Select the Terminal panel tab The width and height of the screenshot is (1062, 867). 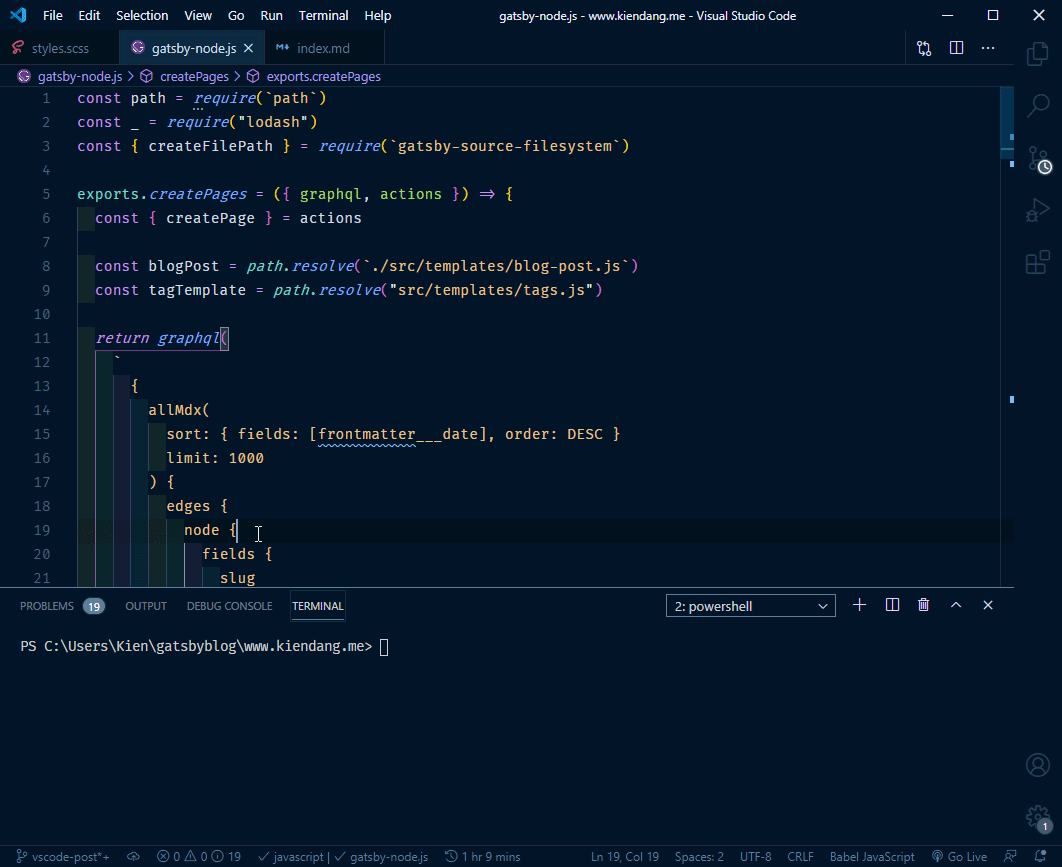click(x=318, y=606)
